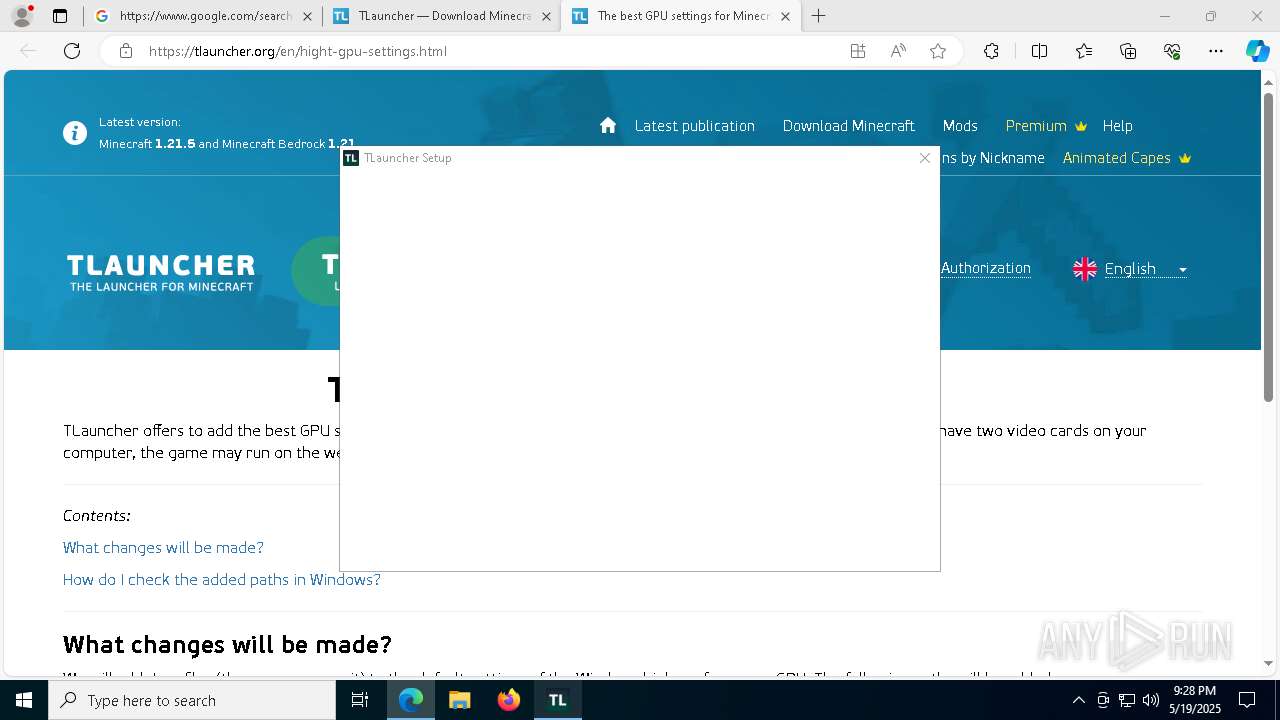Click the taskbar search box
The width and height of the screenshot is (1280, 720).
(x=192, y=700)
